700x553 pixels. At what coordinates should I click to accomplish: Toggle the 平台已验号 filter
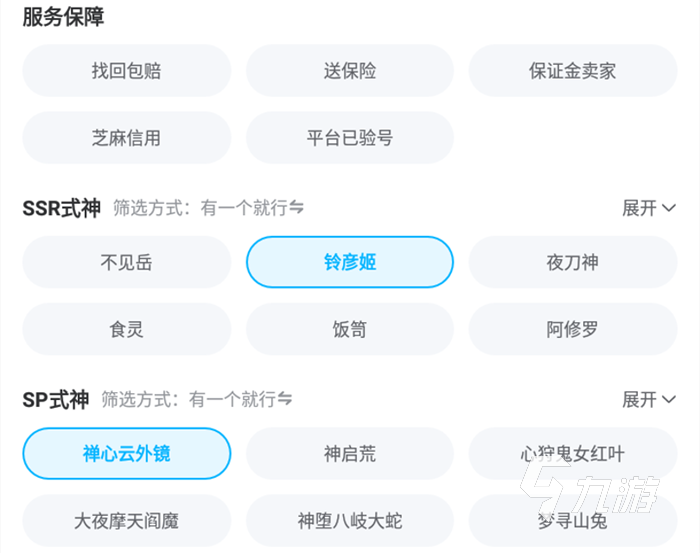349,138
